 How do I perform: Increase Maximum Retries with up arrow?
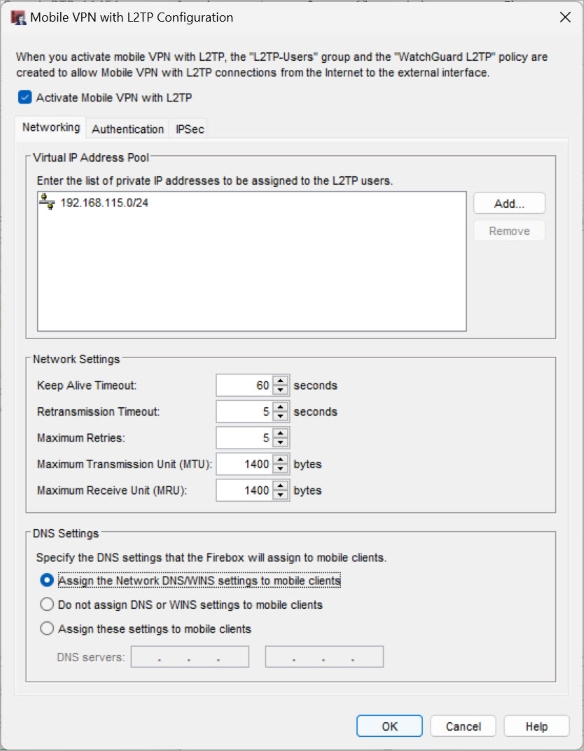280,433
